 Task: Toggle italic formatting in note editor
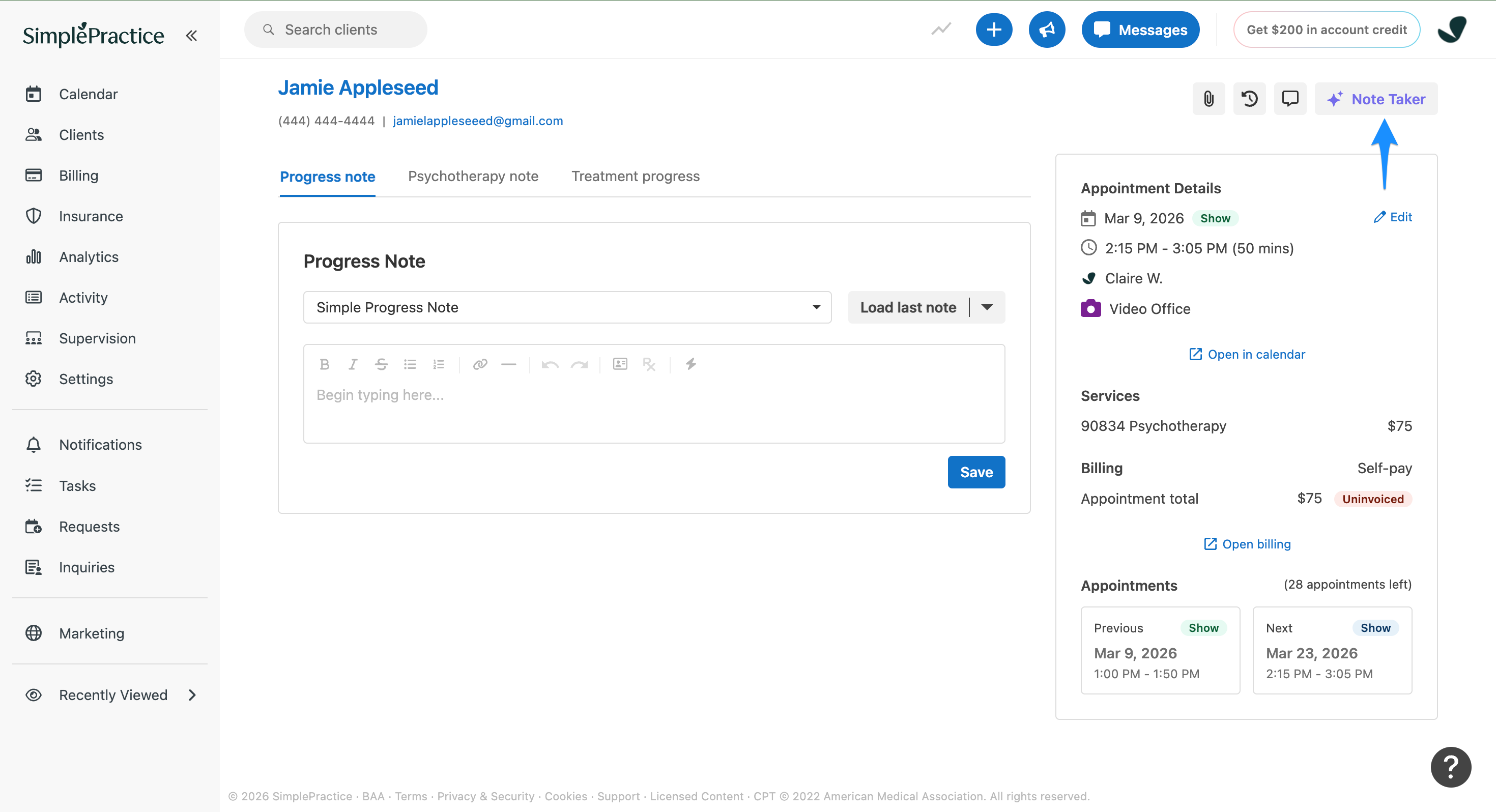point(353,364)
